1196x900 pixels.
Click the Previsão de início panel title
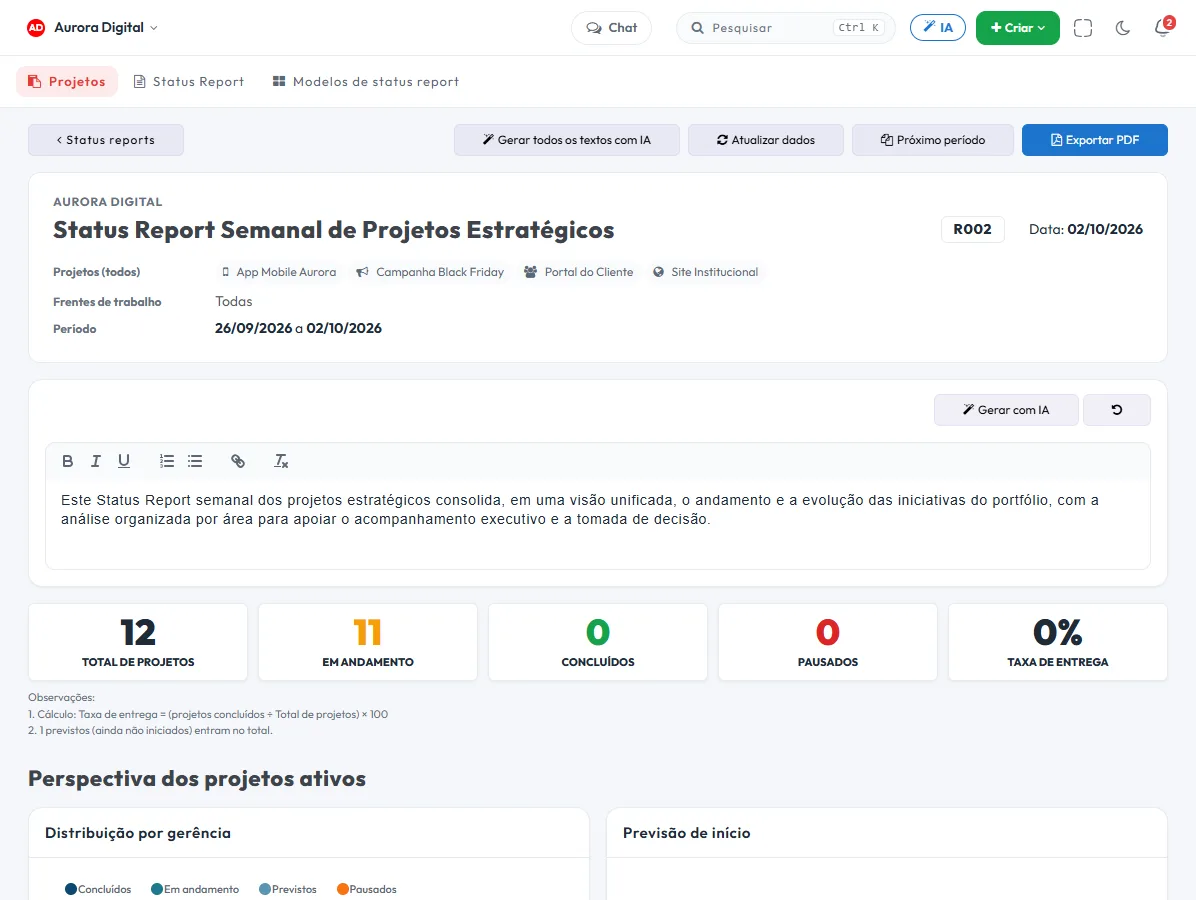pos(686,833)
